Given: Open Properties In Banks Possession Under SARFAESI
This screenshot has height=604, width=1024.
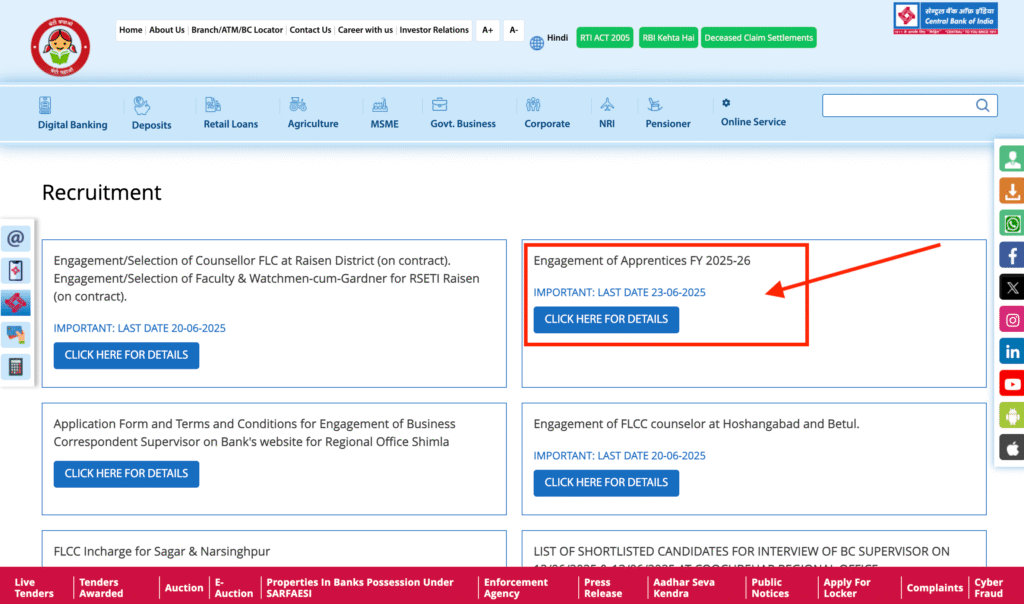Looking at the screenshot, I should point(360,588).
